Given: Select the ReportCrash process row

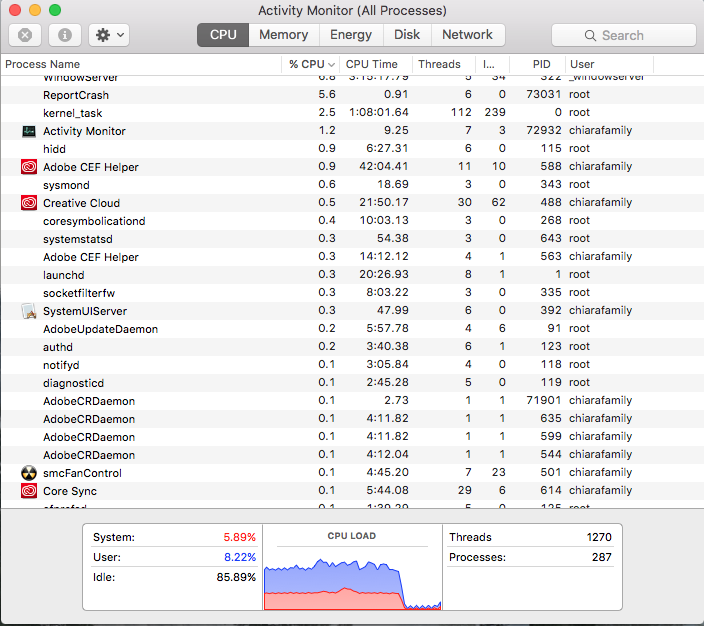Looking at the screenshot, I should coord(352,95).
